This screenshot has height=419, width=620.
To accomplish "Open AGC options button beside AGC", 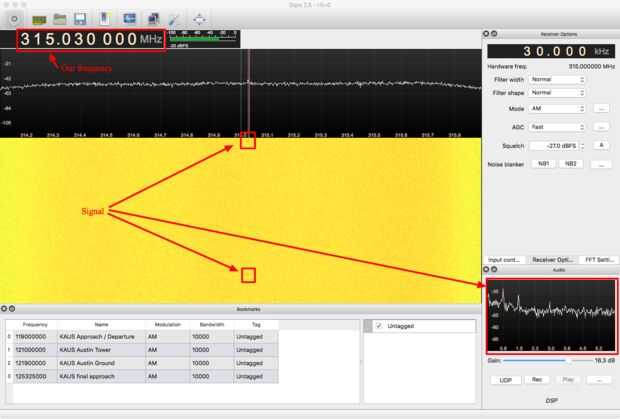I will click(x=601, y=127).
